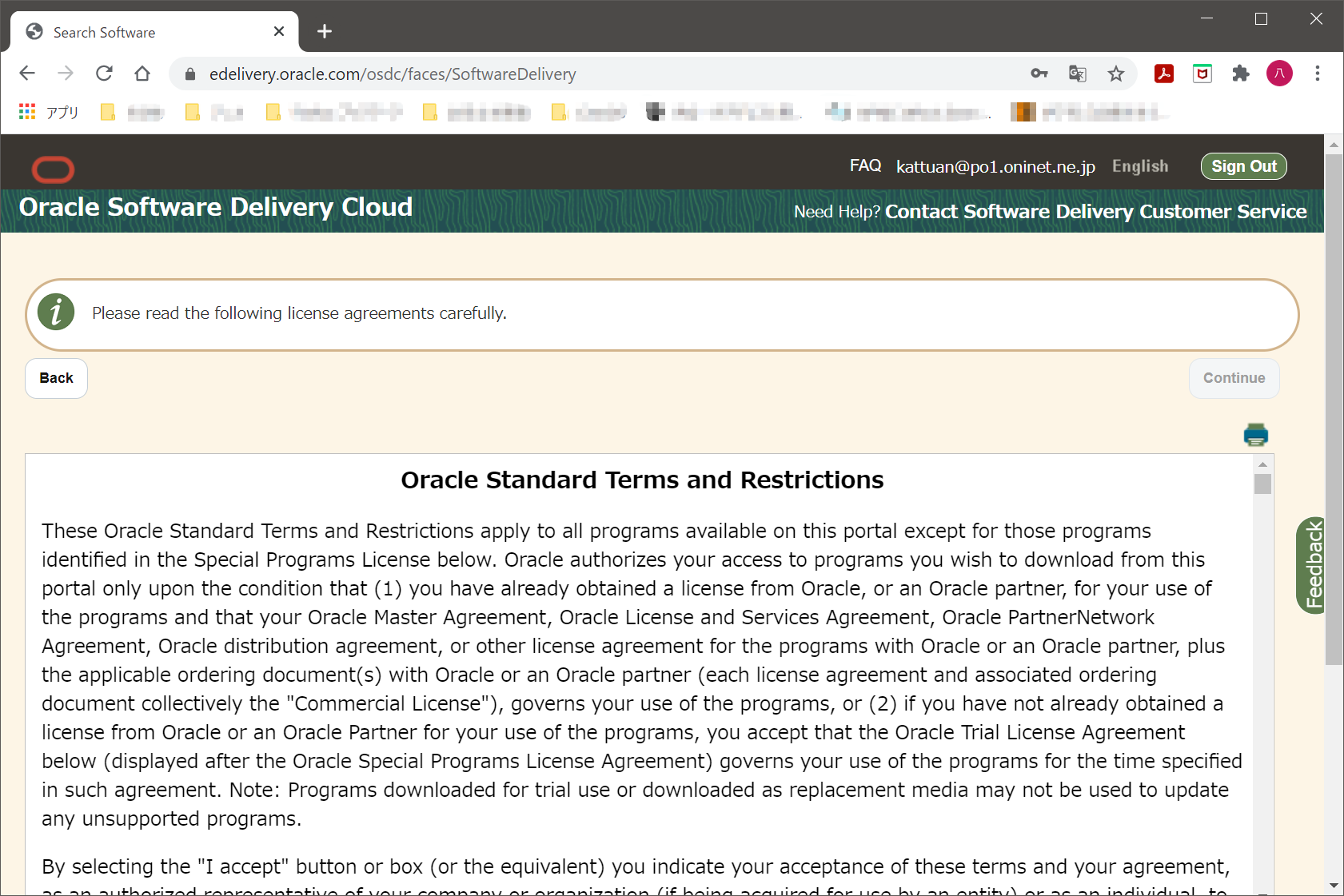The width and height of the screenshot is (1344, 896).
Task: Click the Oracle red logo
Action: click(53, 169)
